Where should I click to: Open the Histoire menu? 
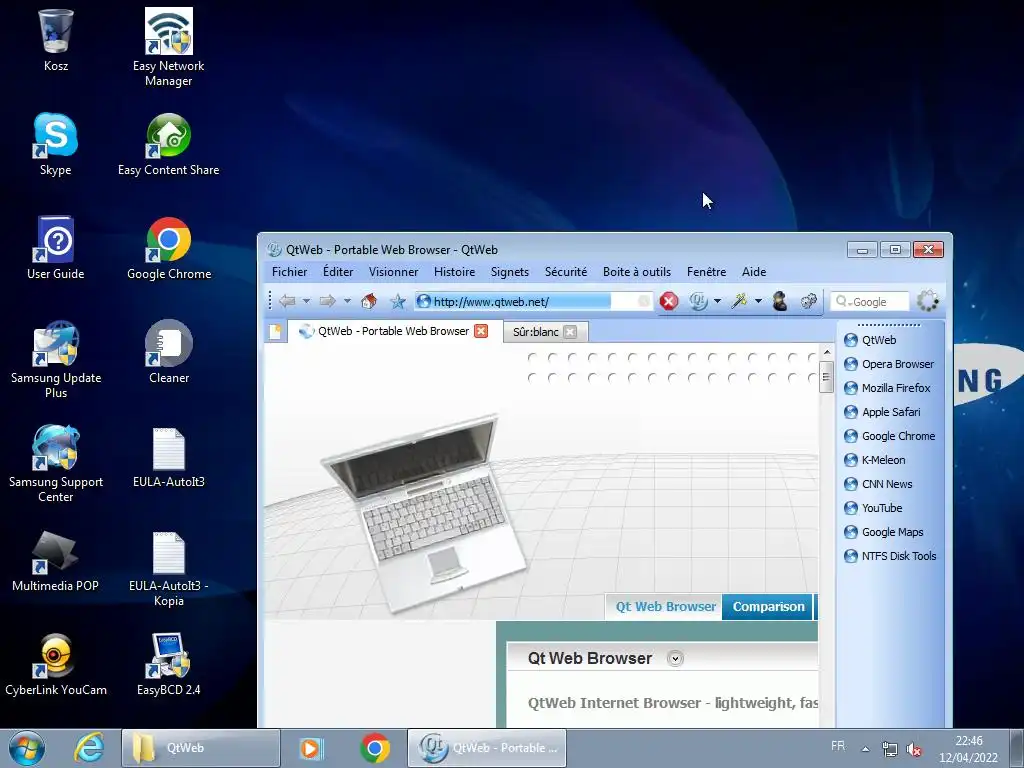tap(455, 272)
